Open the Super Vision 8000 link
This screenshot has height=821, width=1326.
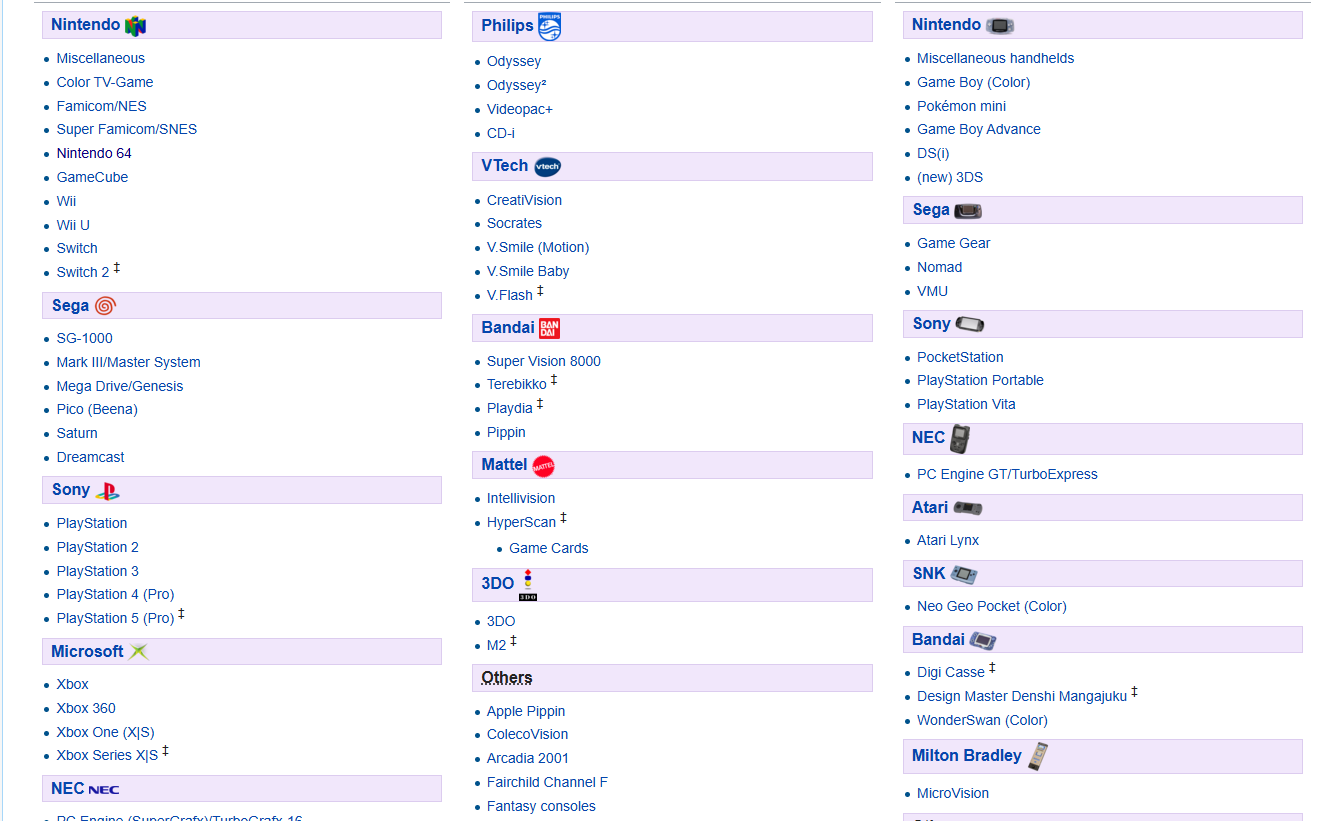tap(544, 361)
